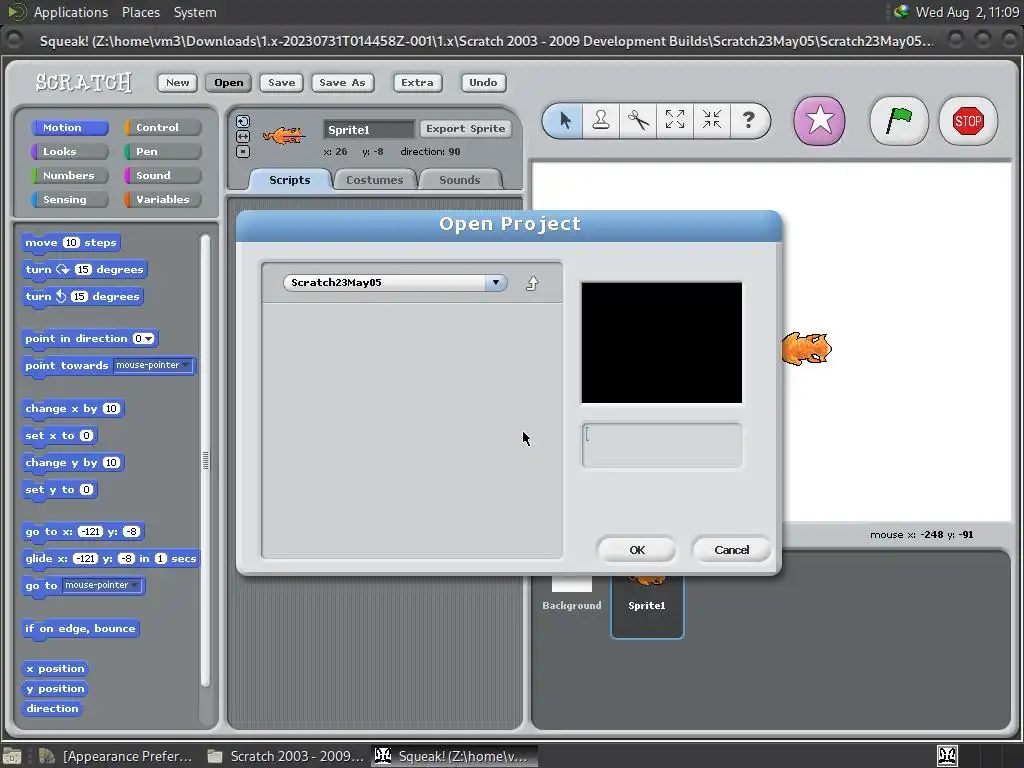The image size is (1024, 768).
Task: Select the Sprite1 thumbnail in sprite list
Action: pyautogui.click(x=647, y=605)
